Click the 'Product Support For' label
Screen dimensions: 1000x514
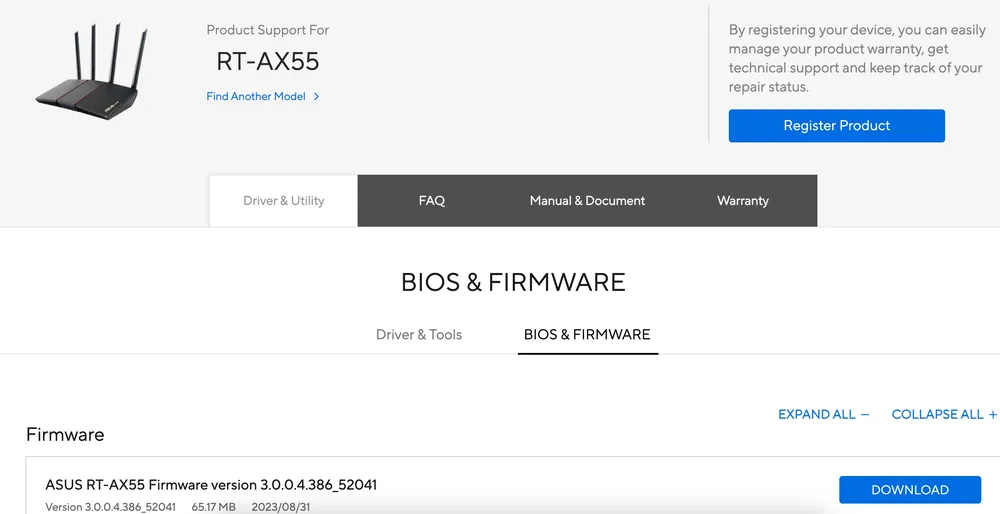[268, 30]
